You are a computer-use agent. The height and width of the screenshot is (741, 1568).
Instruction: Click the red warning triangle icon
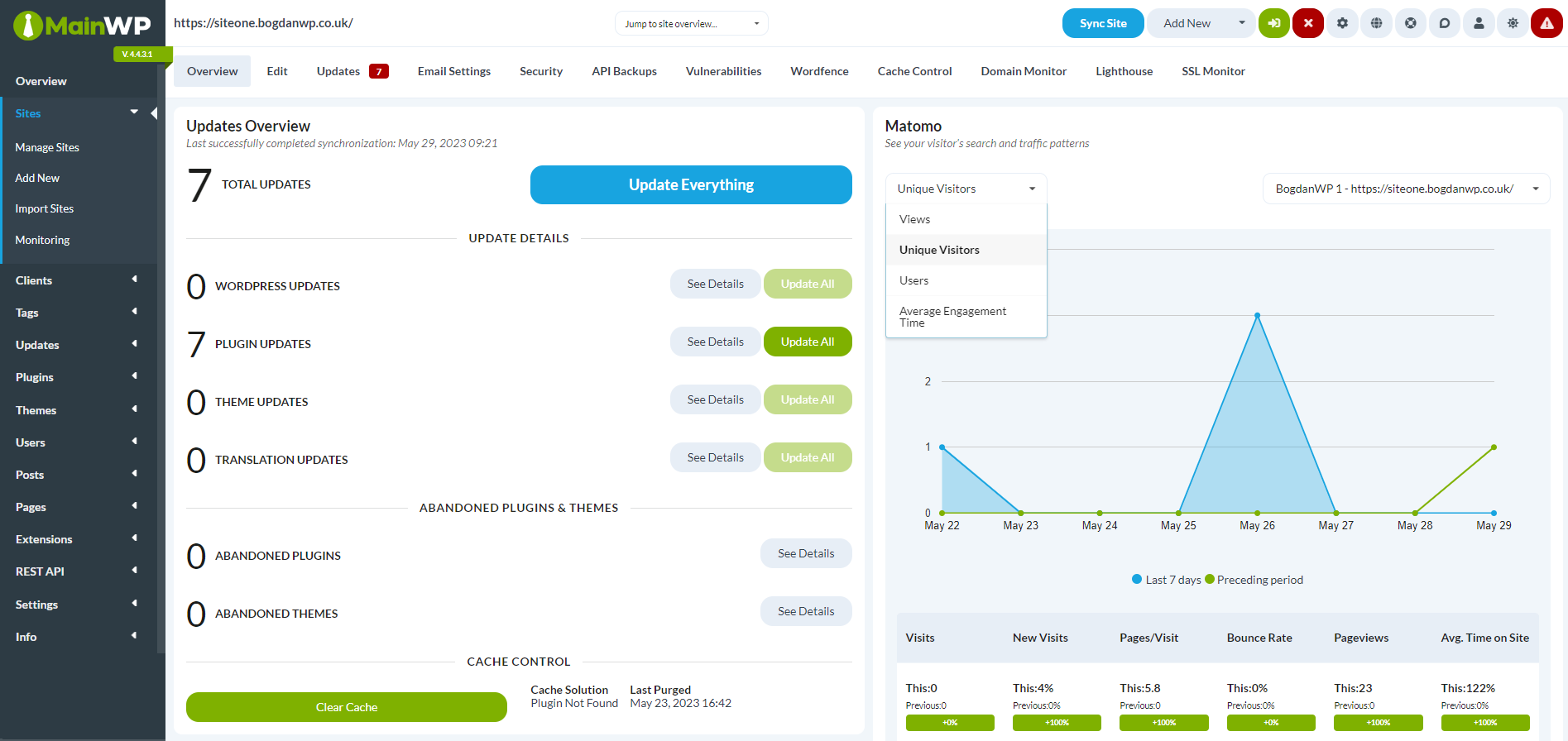tap(1546, 23)
